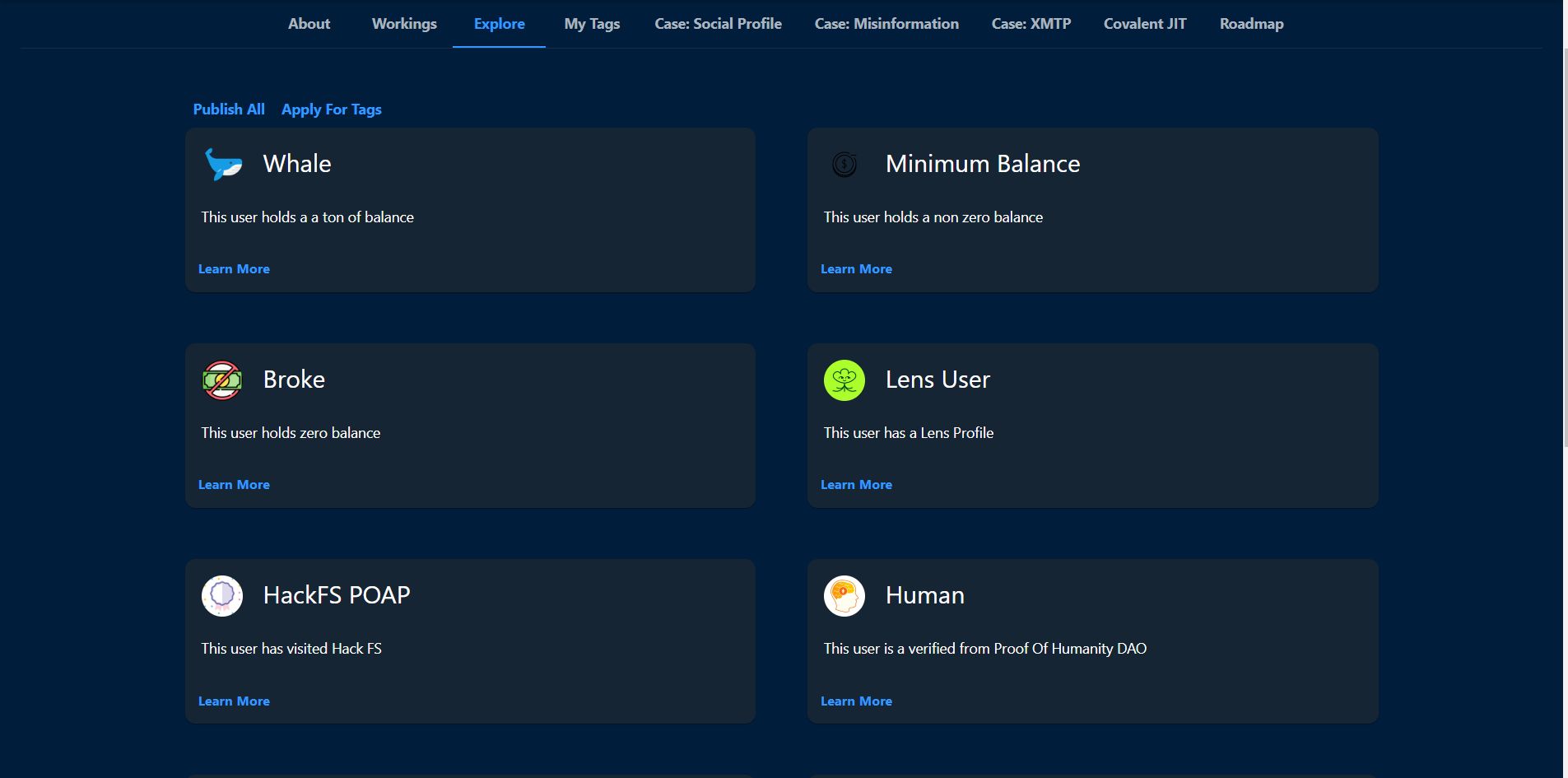This screenshot has height=778, width=1568.
Task: Click the Proof Of Humanity DAO description
Action: point(984,649)
